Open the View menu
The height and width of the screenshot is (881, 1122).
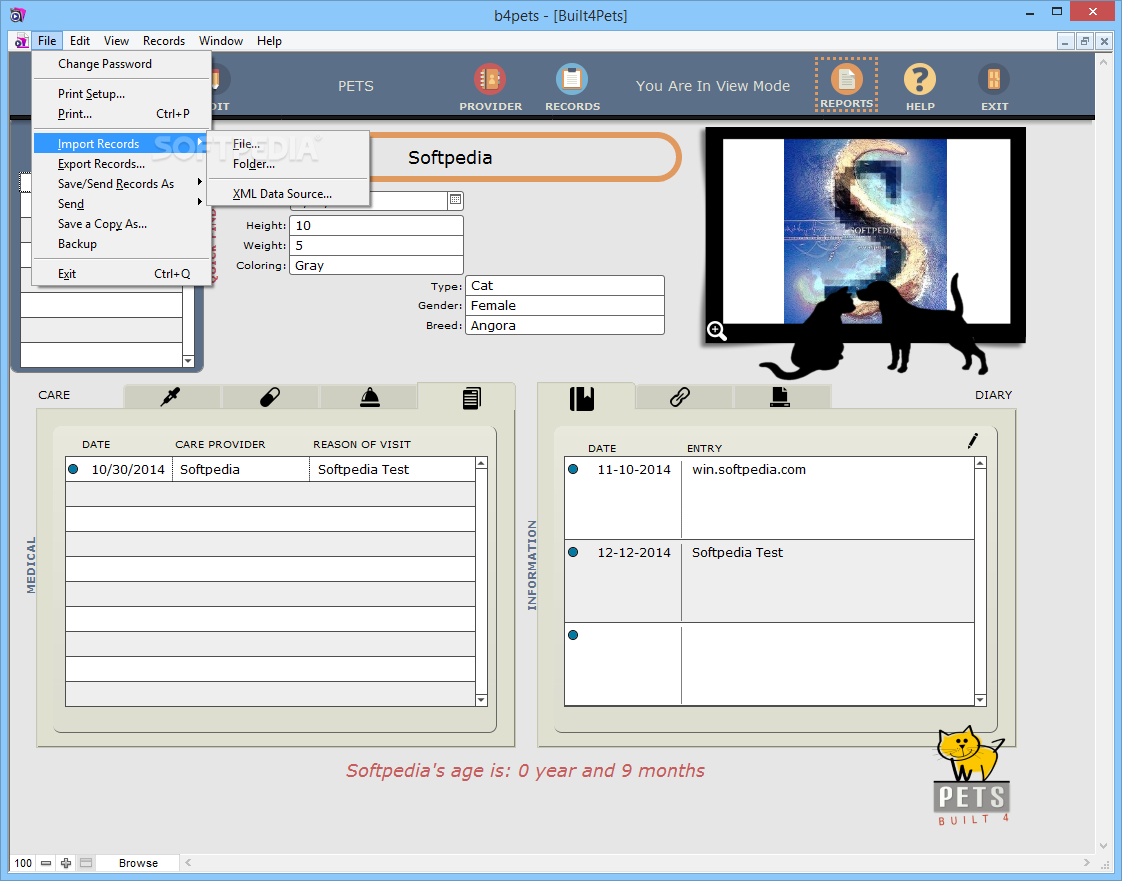[116, 41]
